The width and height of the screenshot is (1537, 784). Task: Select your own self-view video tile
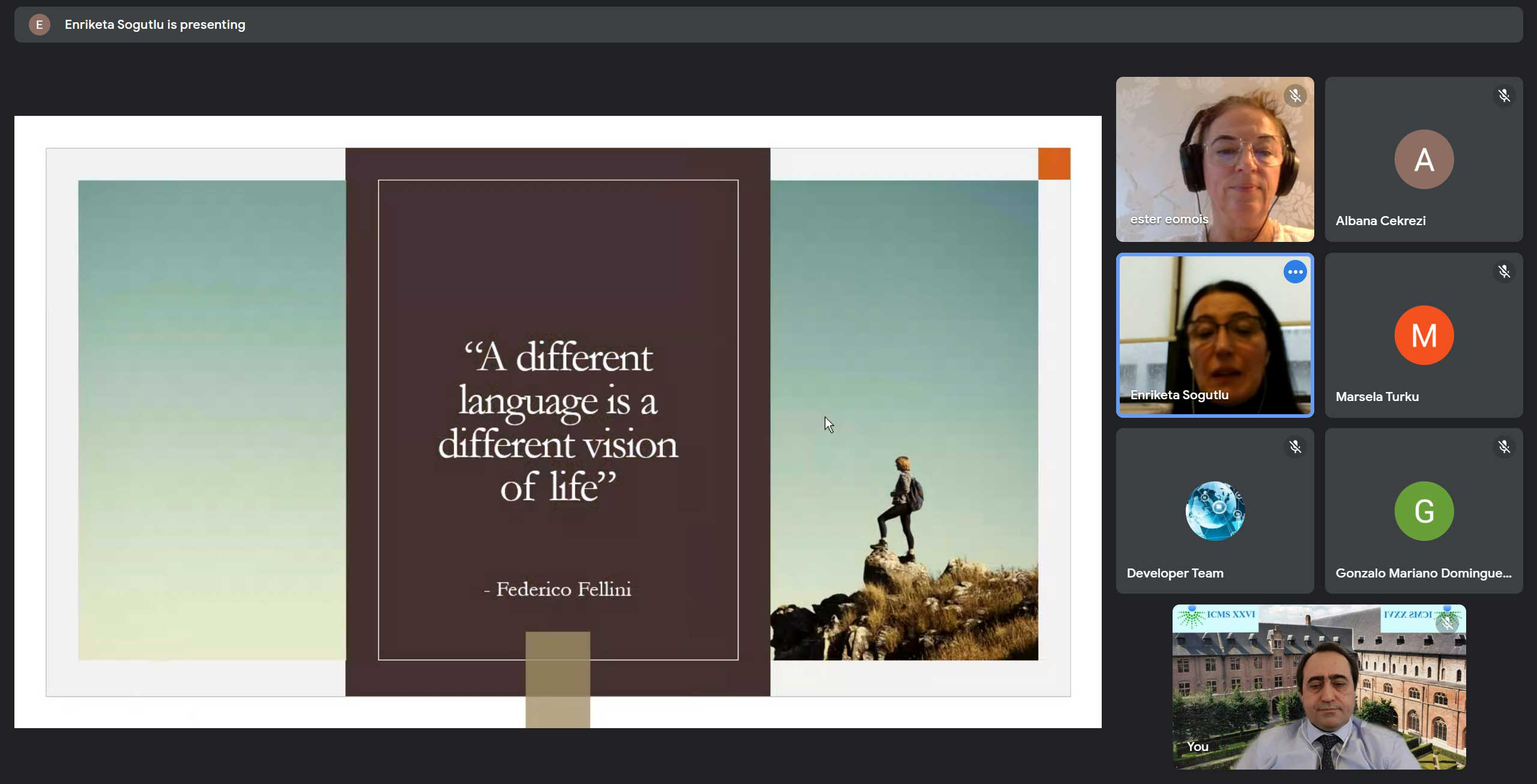(x=1318, y=687)
